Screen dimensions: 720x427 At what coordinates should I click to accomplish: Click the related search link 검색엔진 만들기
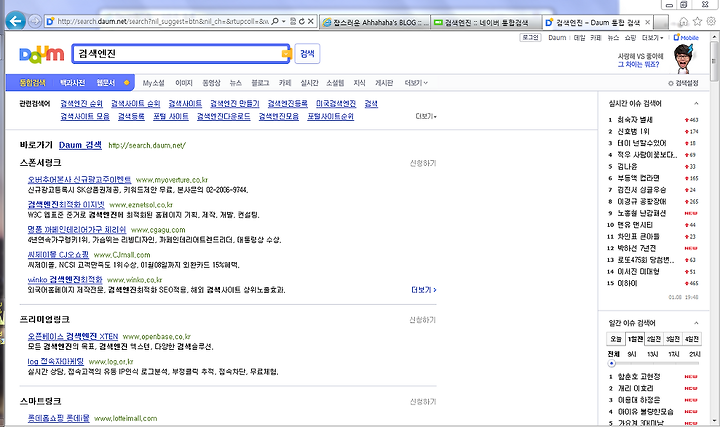coord(235,104)
